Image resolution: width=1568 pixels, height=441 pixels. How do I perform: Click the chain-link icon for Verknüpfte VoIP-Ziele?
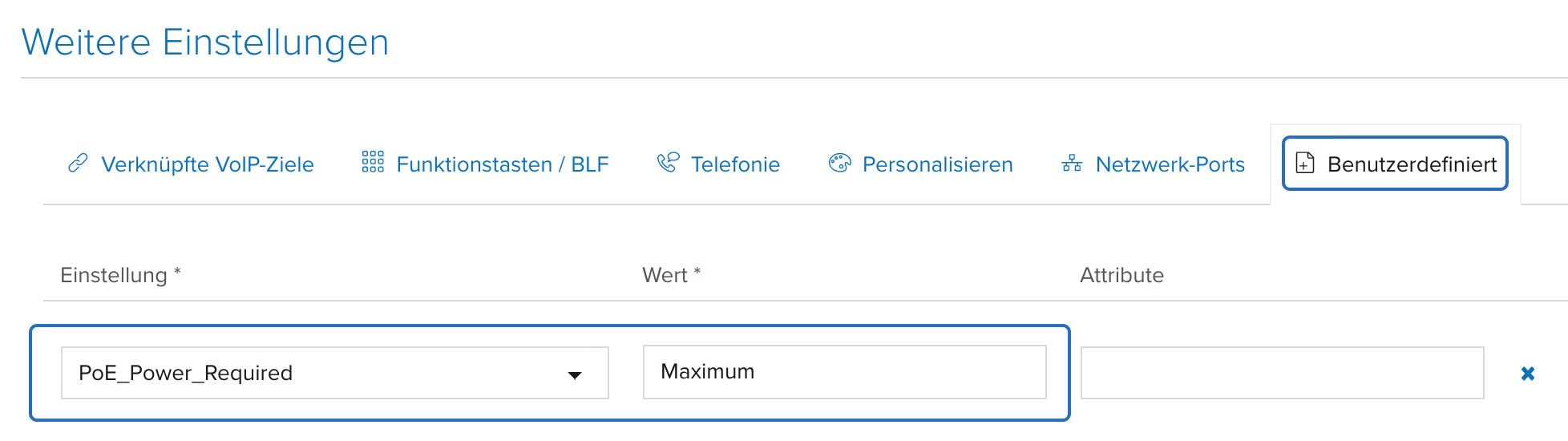(78, 164)
